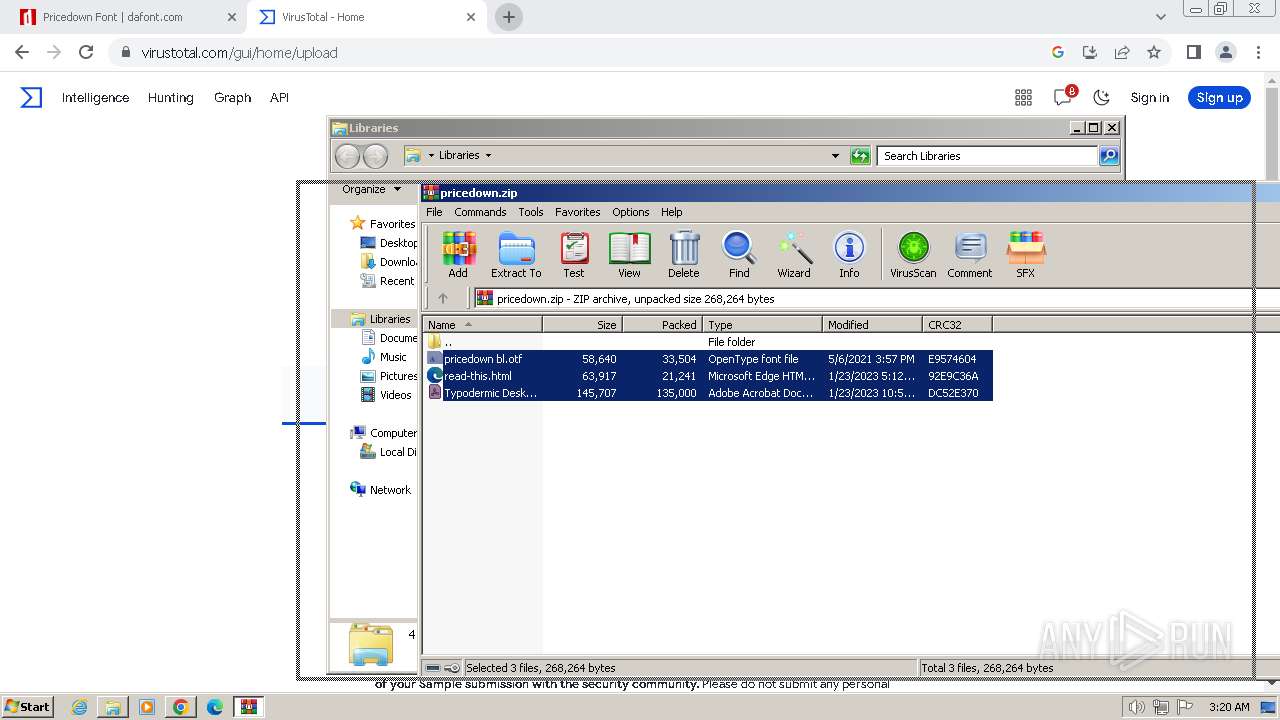
Task: Open Chrome tab search chevron
Action: [1160, 17]
